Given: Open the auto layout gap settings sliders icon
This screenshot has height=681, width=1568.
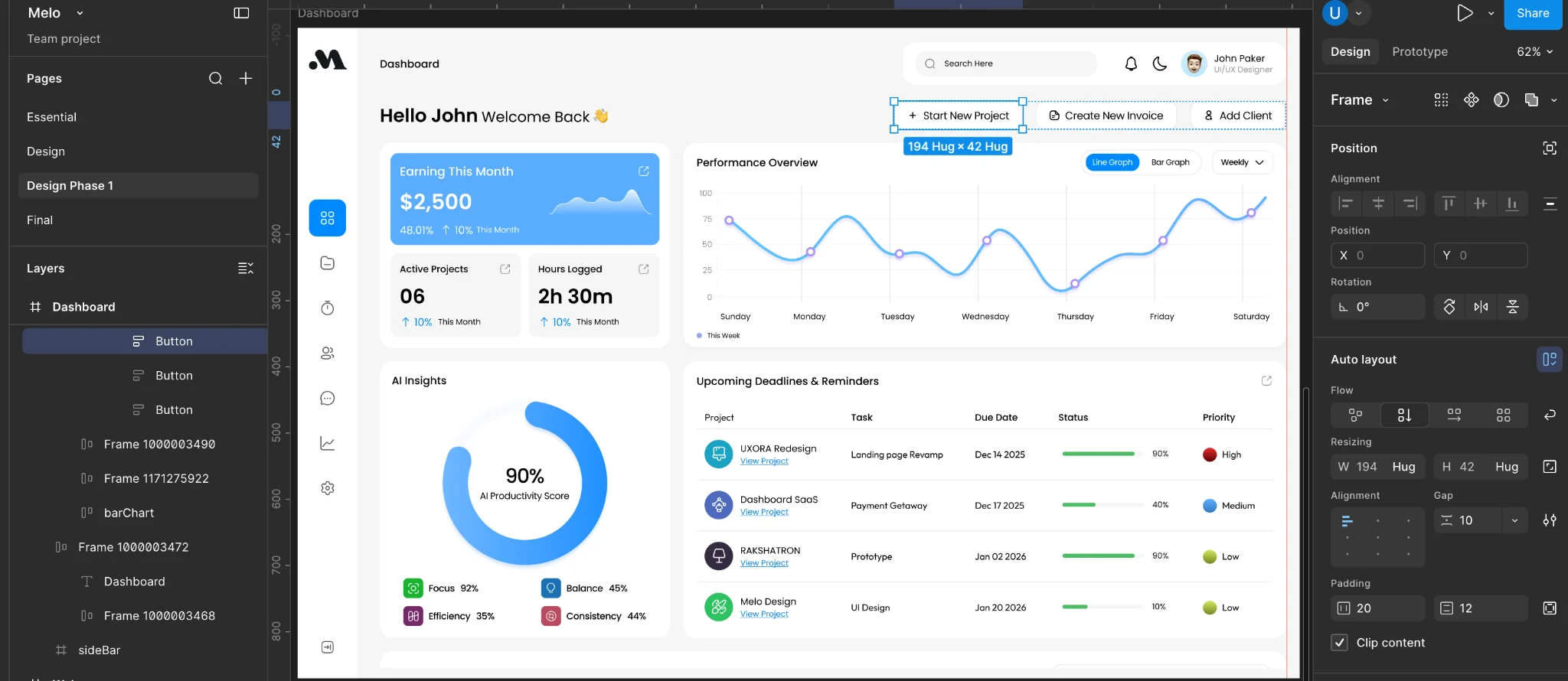Looking at the screenshot, I should (1550, 520).
